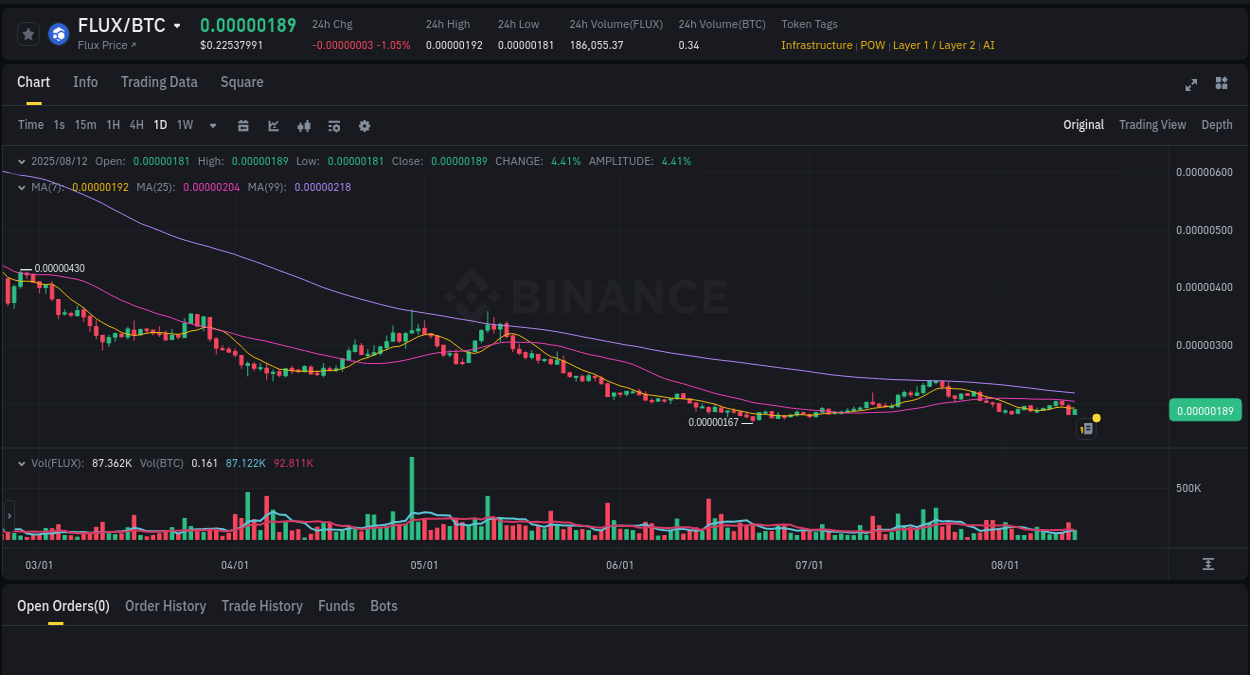Open more time intervals dropdown

[x=213, y=126]
